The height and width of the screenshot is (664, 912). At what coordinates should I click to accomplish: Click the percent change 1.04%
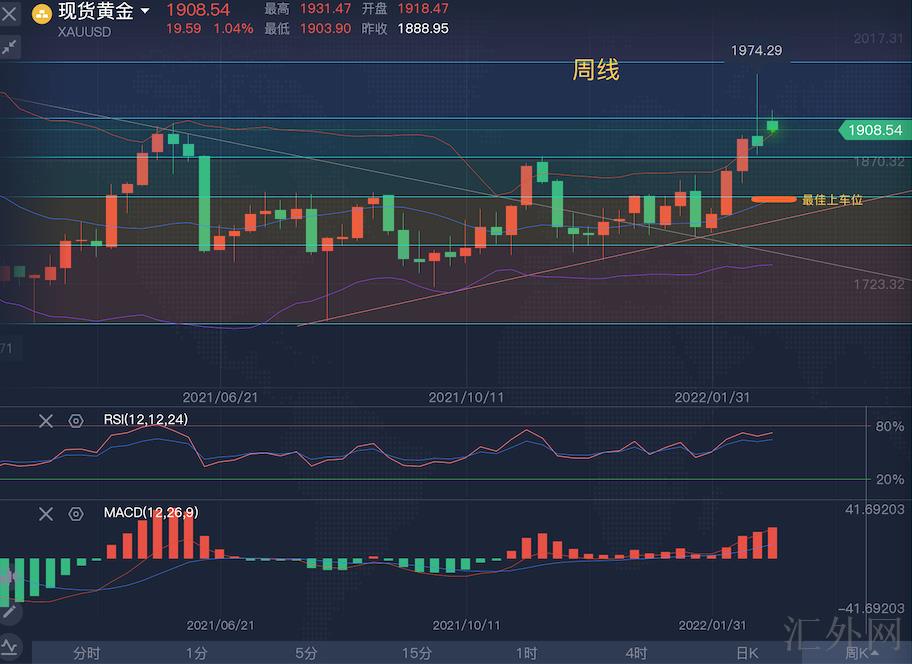coord(233,28)
